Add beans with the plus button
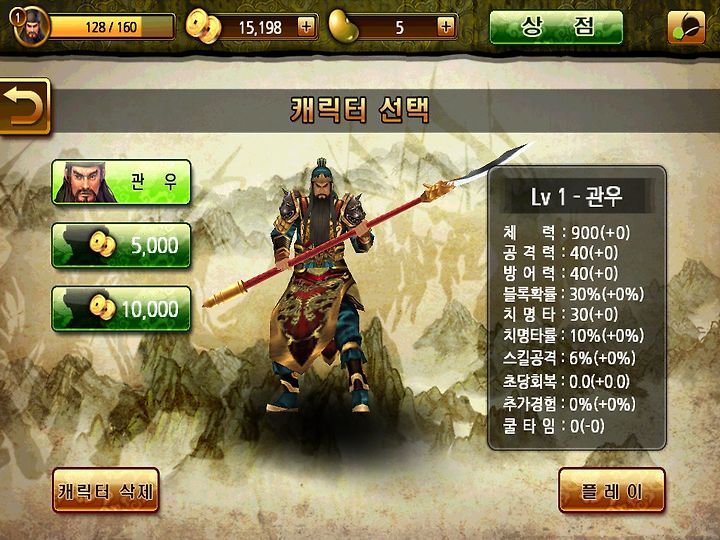Image resolution: width=720 pixels, height=540 pixels. pyautogui.click(x=446, y=27)
